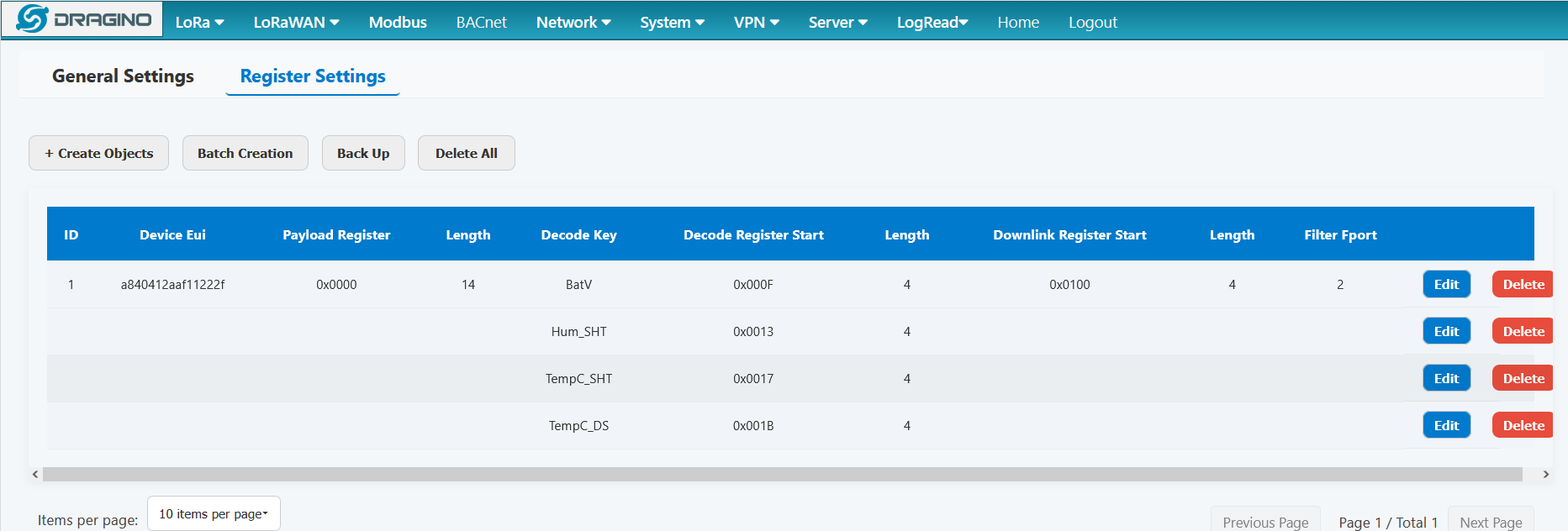Image resolution: width=1568 pixels, height=531 pixels.
Task: Select the Register Settings tab
Action: pyautogui.click(x=313, y=76)
